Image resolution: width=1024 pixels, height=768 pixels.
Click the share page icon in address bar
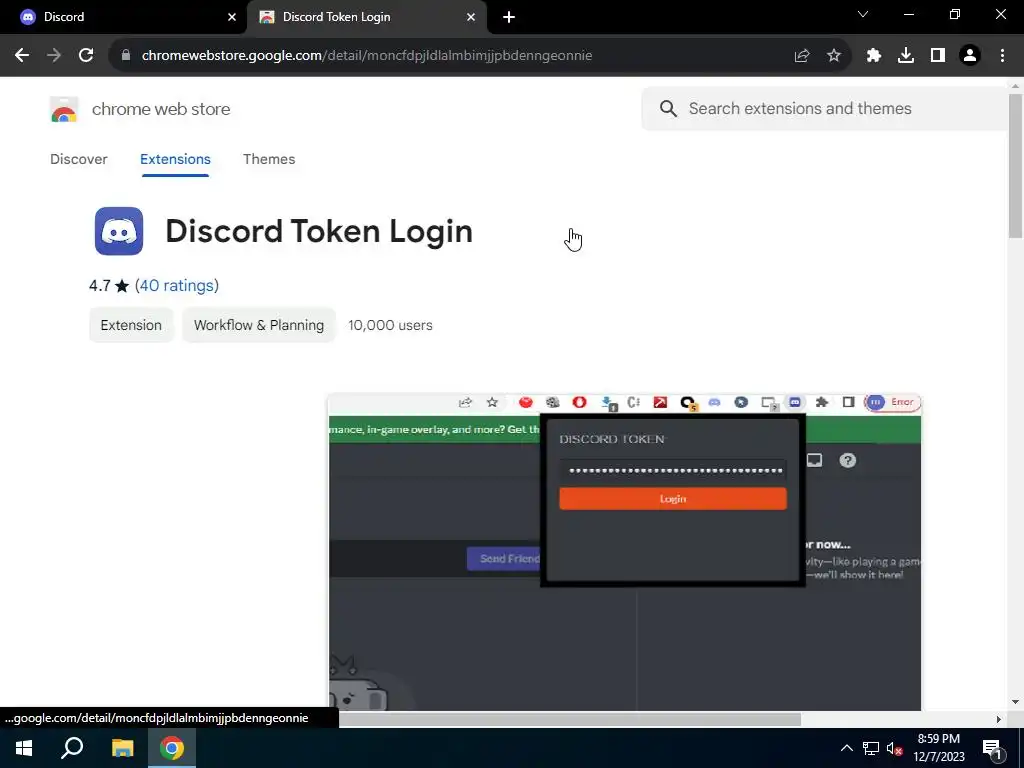coord(802,56)
